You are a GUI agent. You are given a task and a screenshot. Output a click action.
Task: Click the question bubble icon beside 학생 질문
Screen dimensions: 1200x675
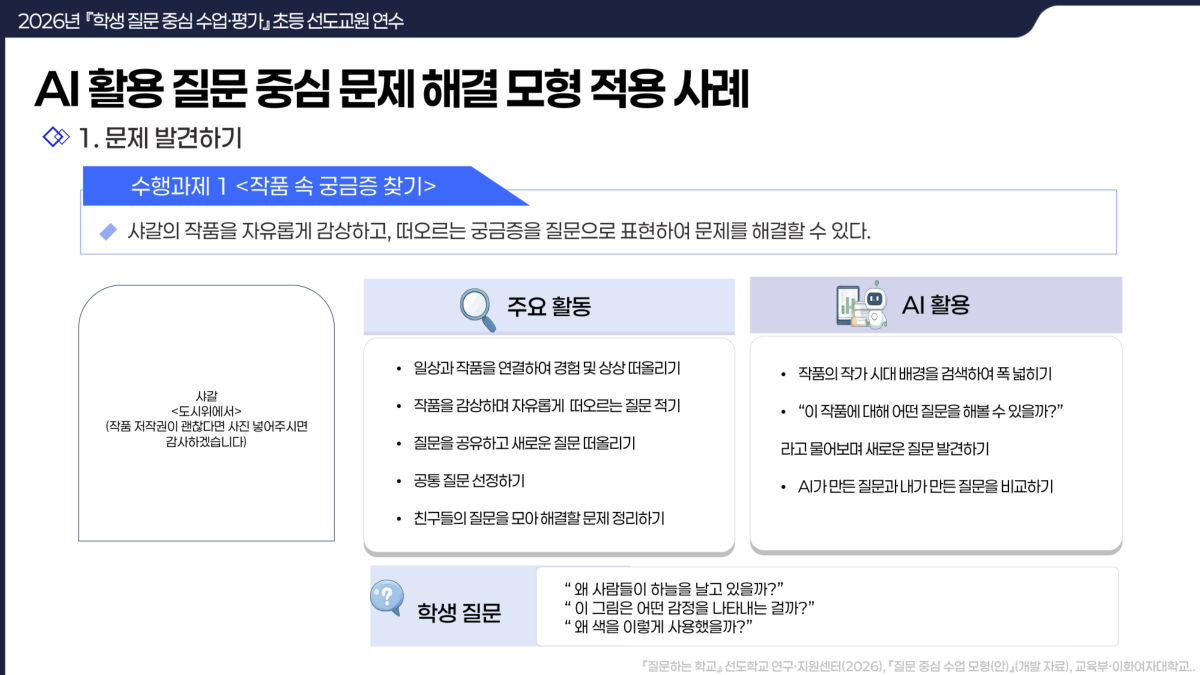coord(387,597)
